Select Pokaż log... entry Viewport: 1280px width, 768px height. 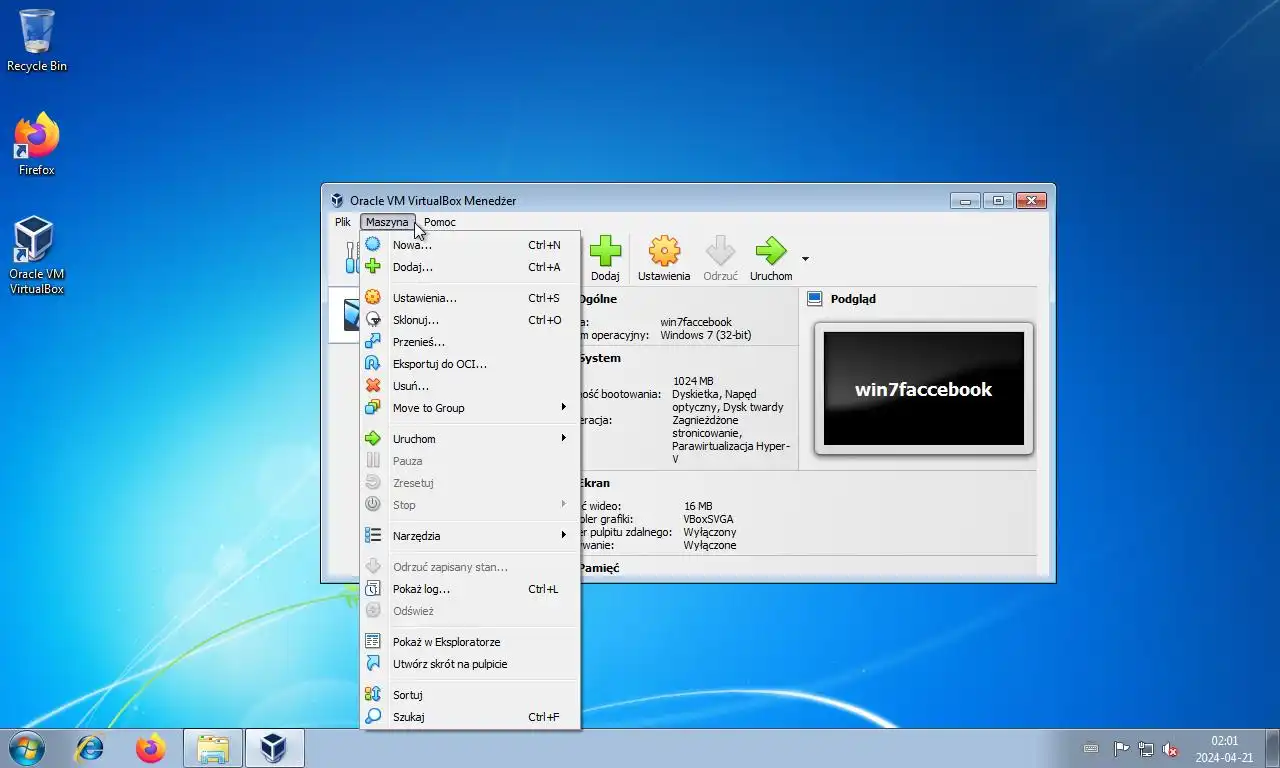click(x=470, y=589)
